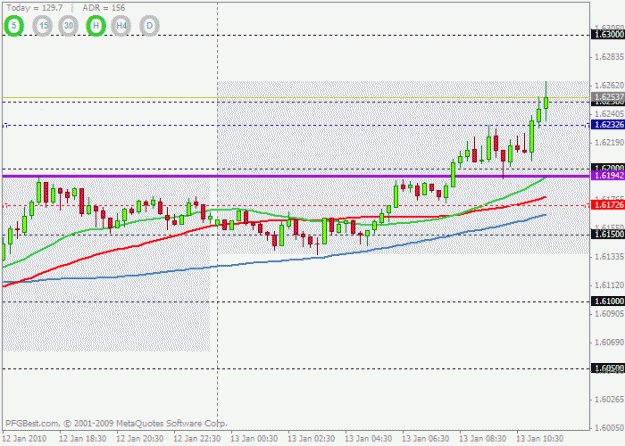625x446 pixels.
Task: Click the 12 Jan 22:30 time label
Action: pyautogui.click(x=197, y=439)
